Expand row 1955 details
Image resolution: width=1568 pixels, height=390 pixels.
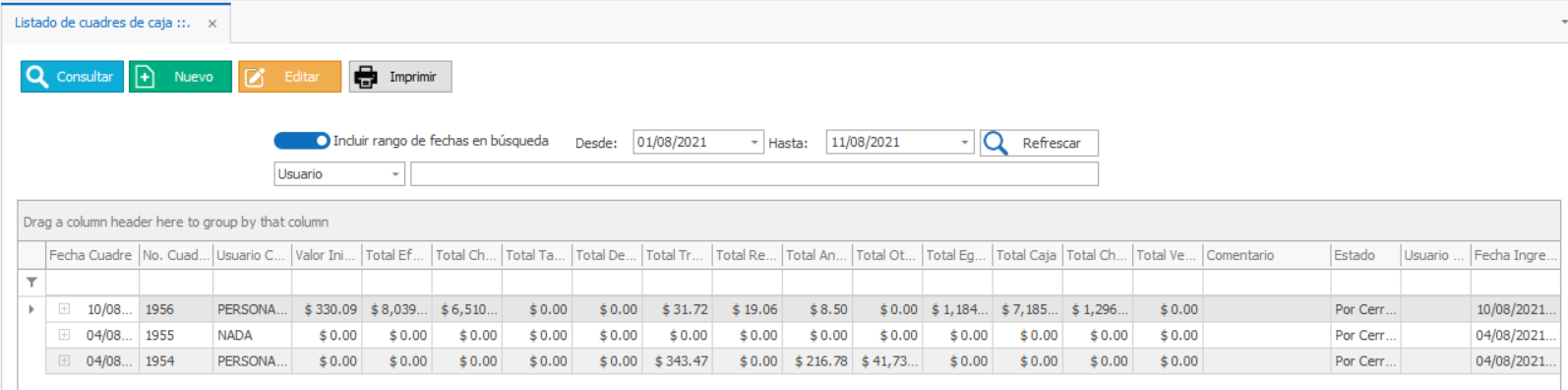coord(64,335)
